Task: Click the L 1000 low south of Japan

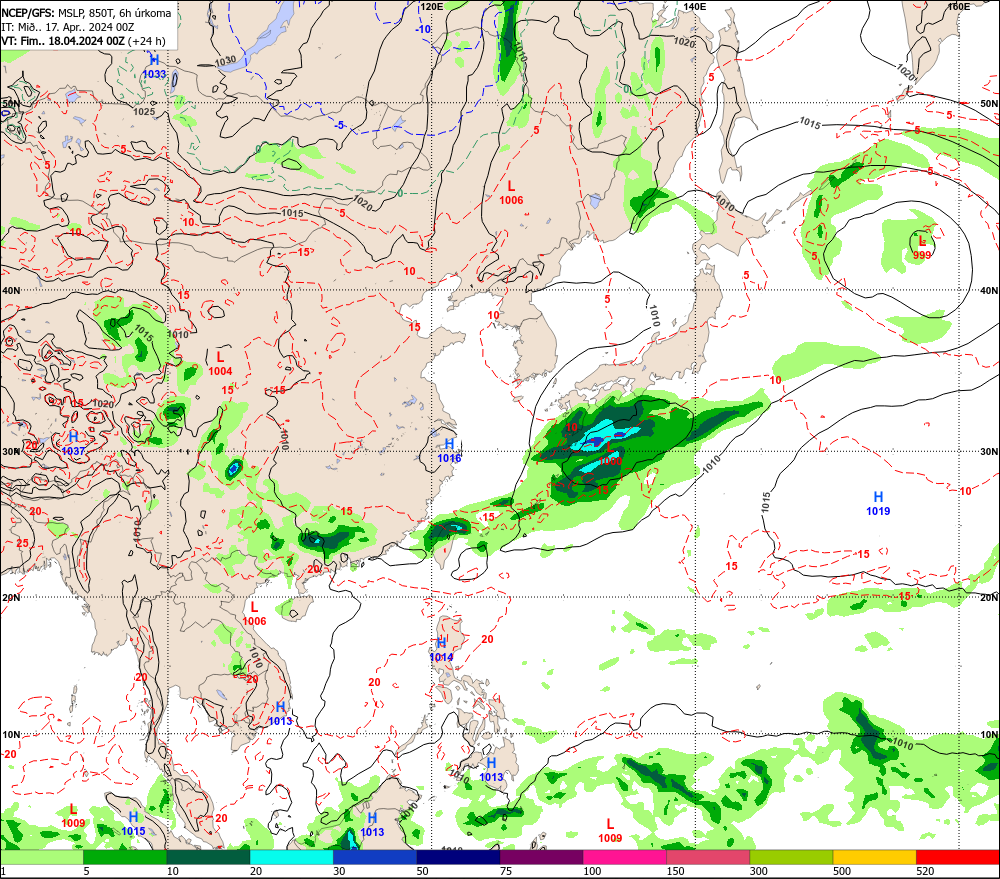Action: click(610, 454)
